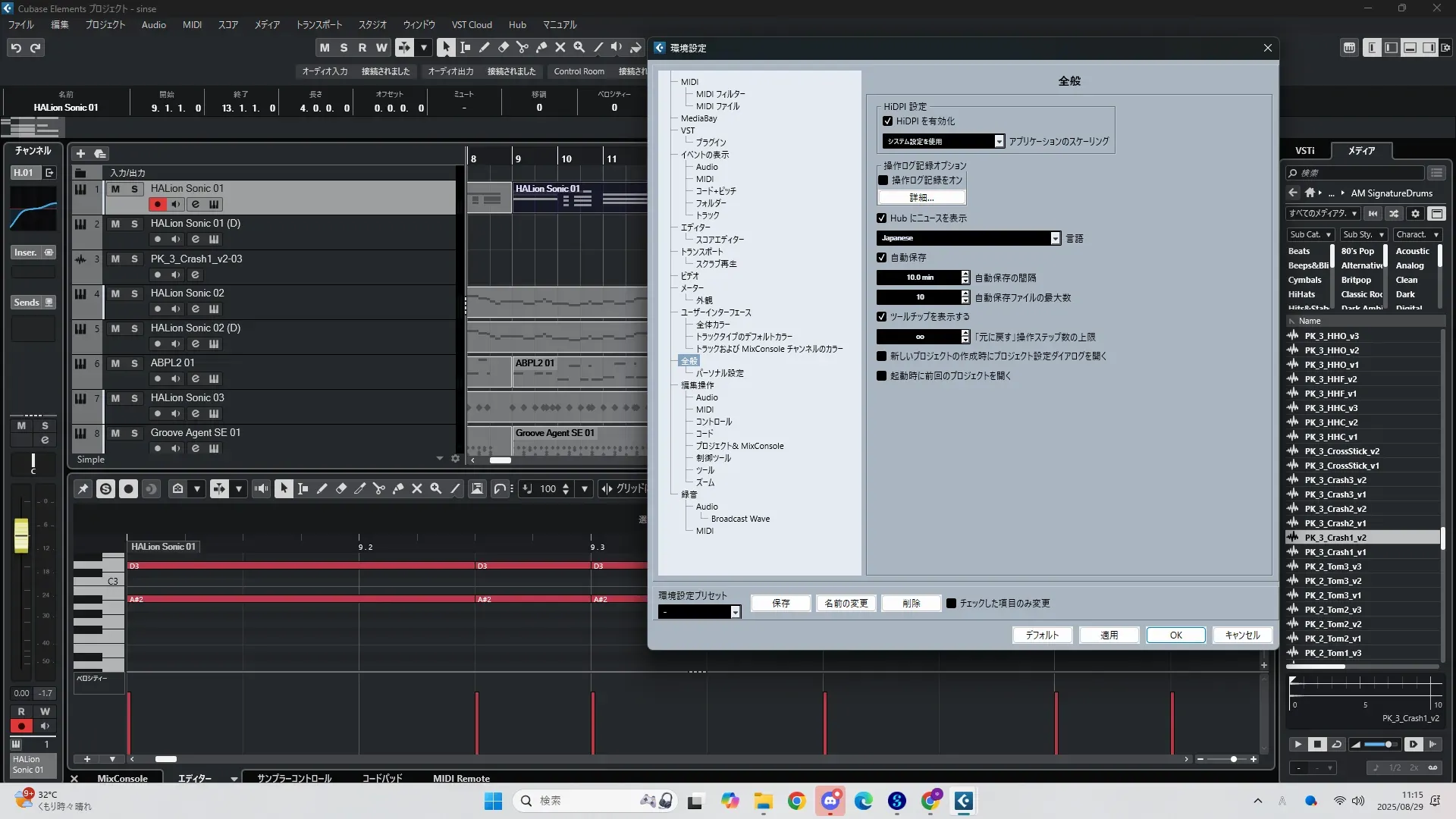Select the Mute glue-cross tool in main toolbar
Screen dimensions: 1456x819
pos(560,47)
